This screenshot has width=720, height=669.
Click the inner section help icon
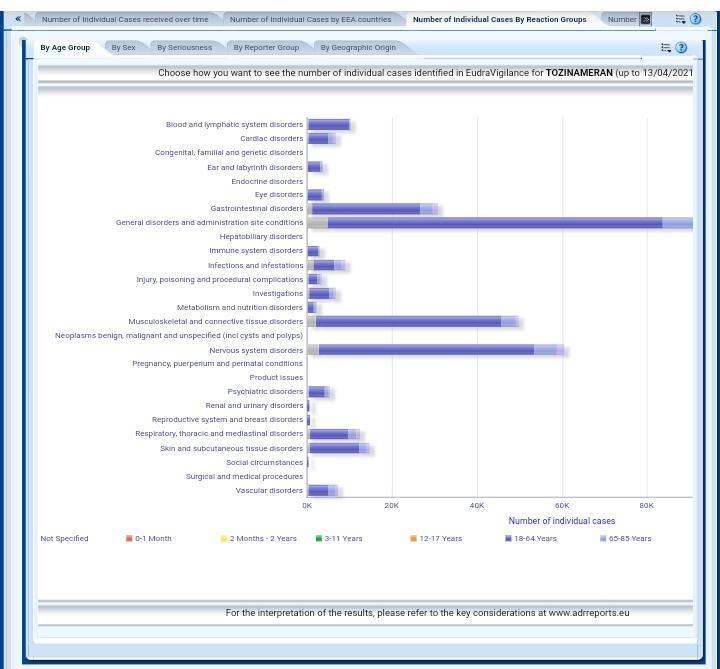[682, 48]
